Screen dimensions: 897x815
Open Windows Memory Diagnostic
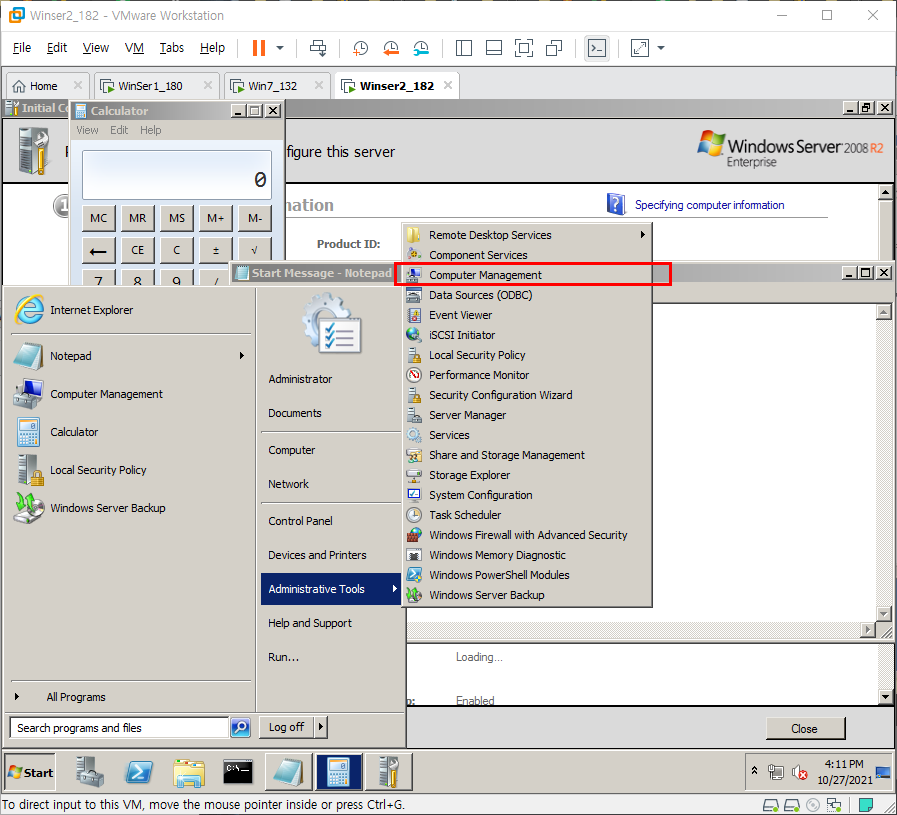click(x=527, y=555)
